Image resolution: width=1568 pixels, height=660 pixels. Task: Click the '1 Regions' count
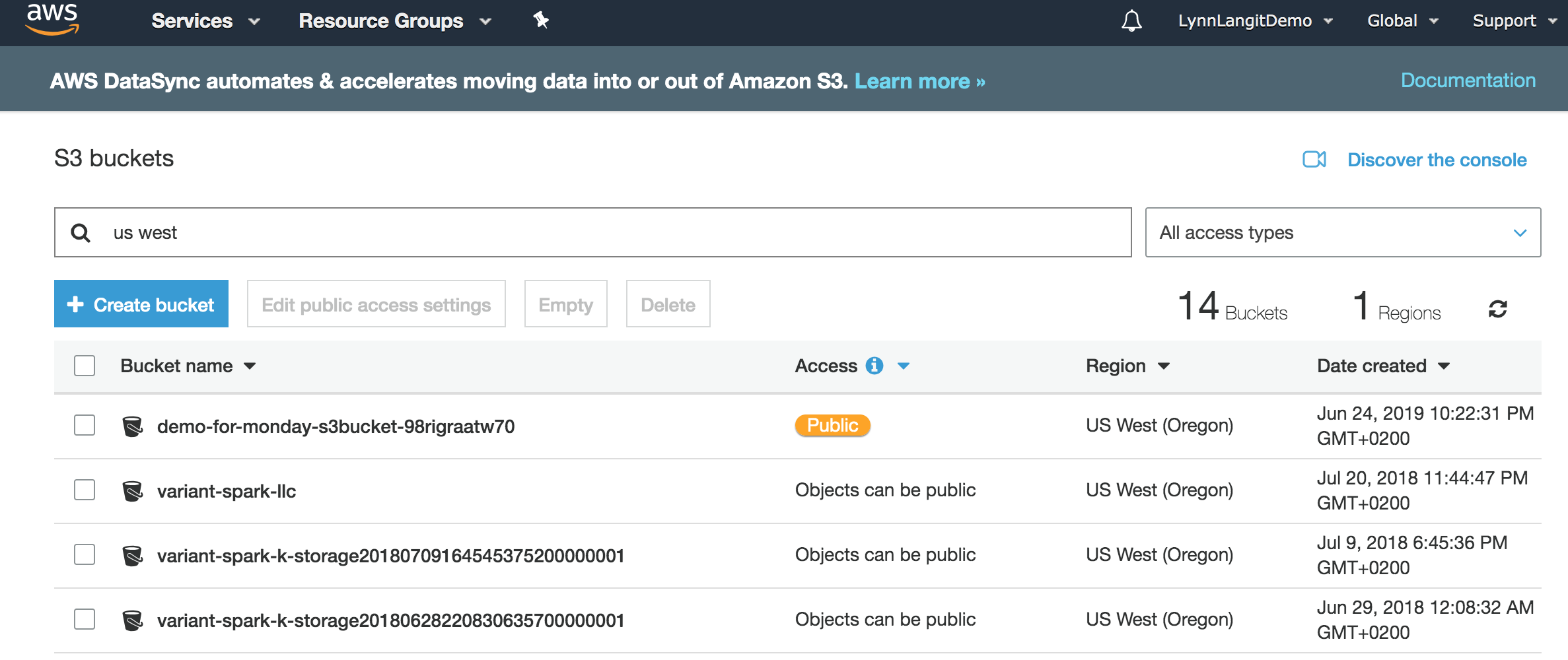(1396, 306)
